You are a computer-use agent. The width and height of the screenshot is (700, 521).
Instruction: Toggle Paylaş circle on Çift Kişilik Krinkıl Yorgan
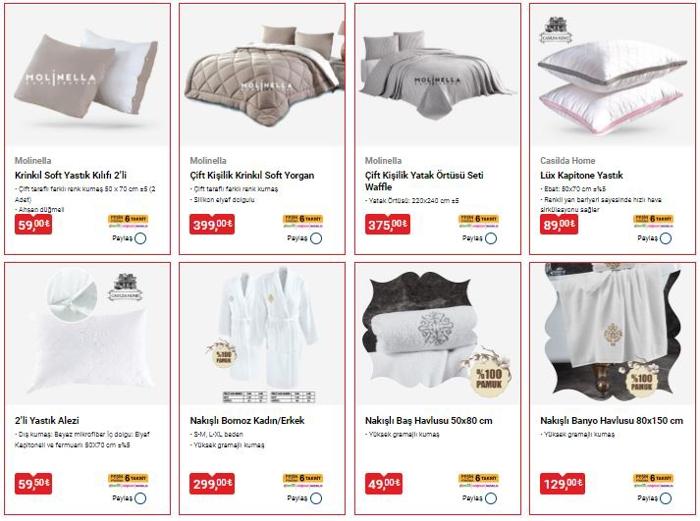click(316, 238)
